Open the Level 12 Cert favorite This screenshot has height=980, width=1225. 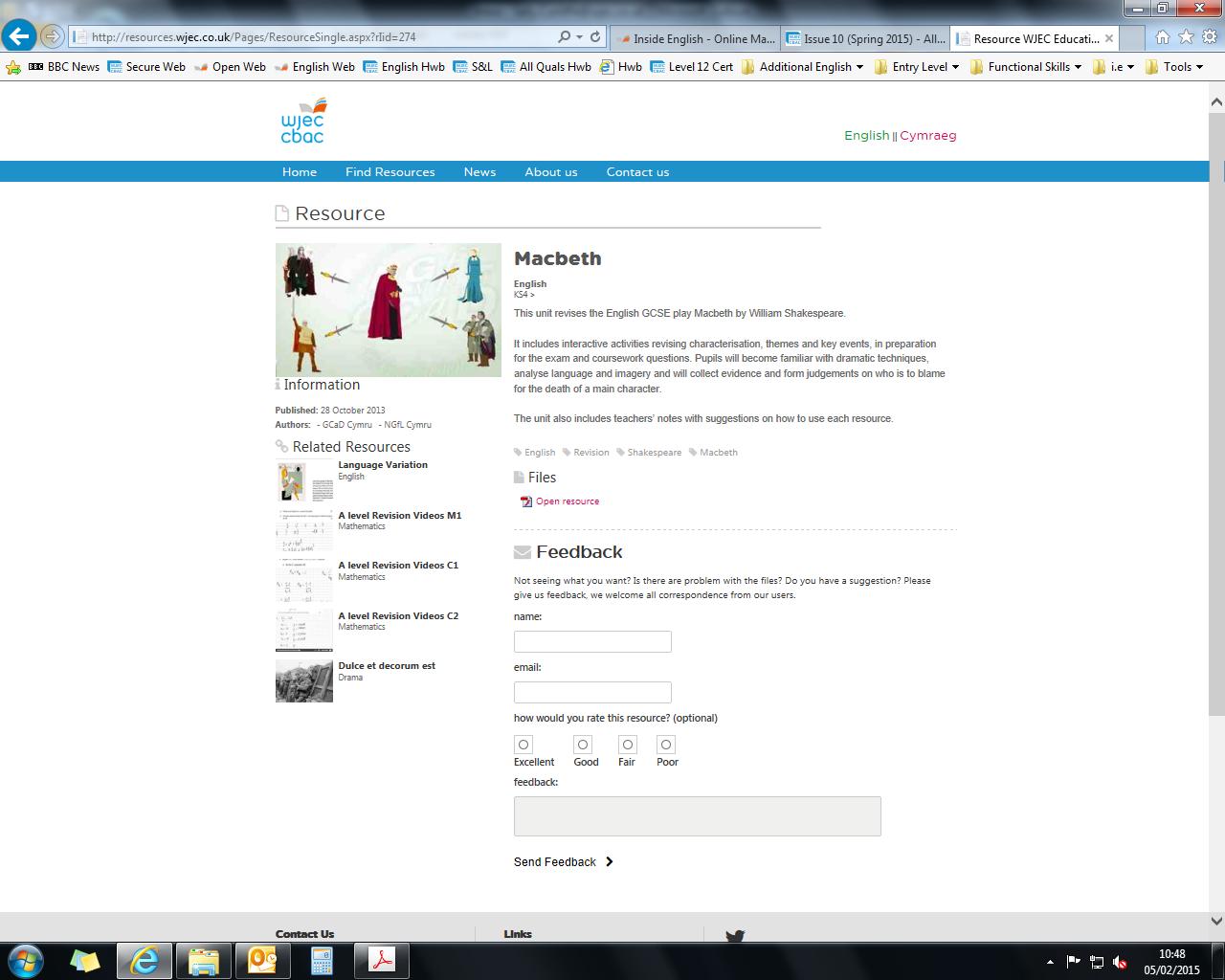click(x=692, y=67)
